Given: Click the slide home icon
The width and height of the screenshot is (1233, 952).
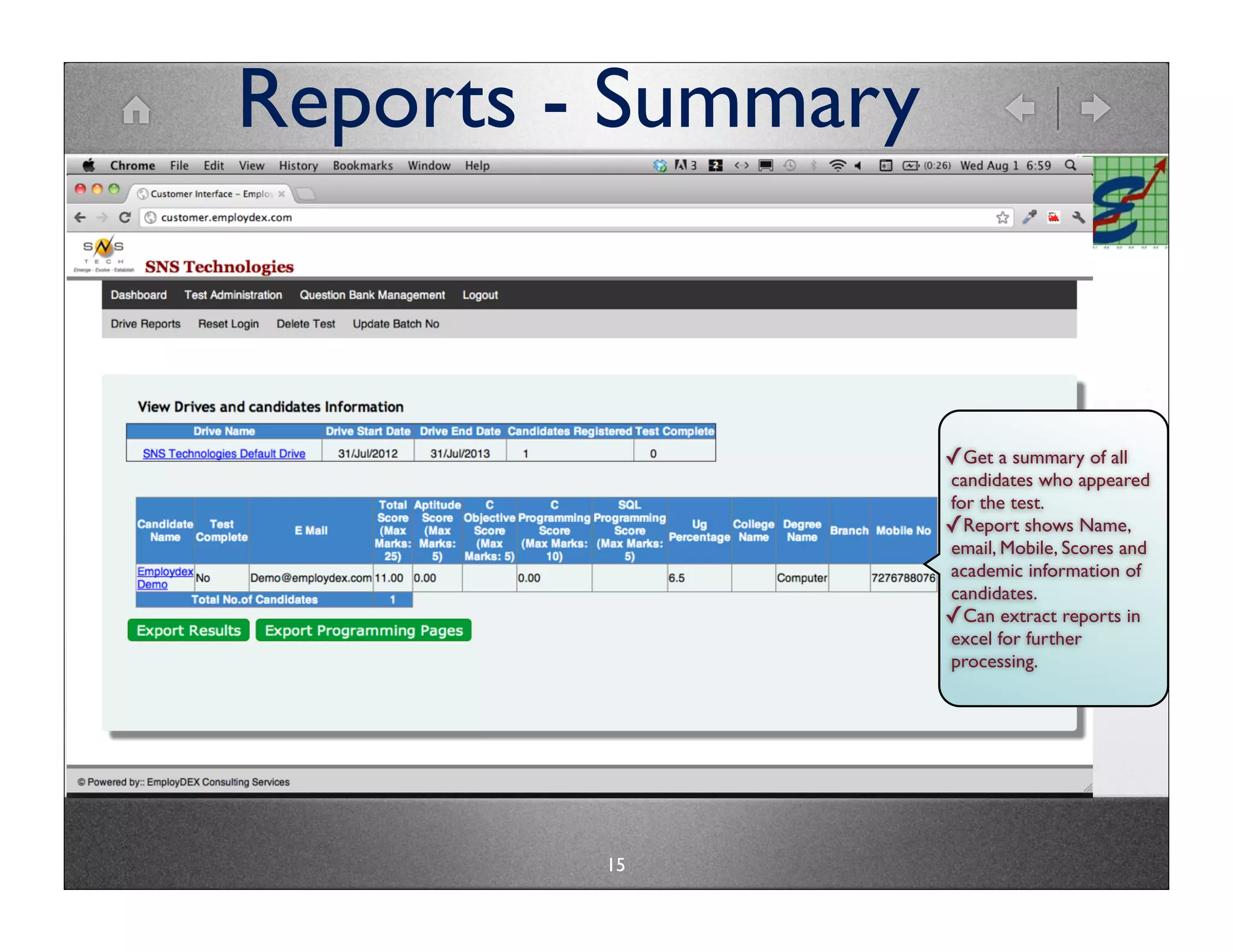Looking at the screenshot, I should pos(136,110).
